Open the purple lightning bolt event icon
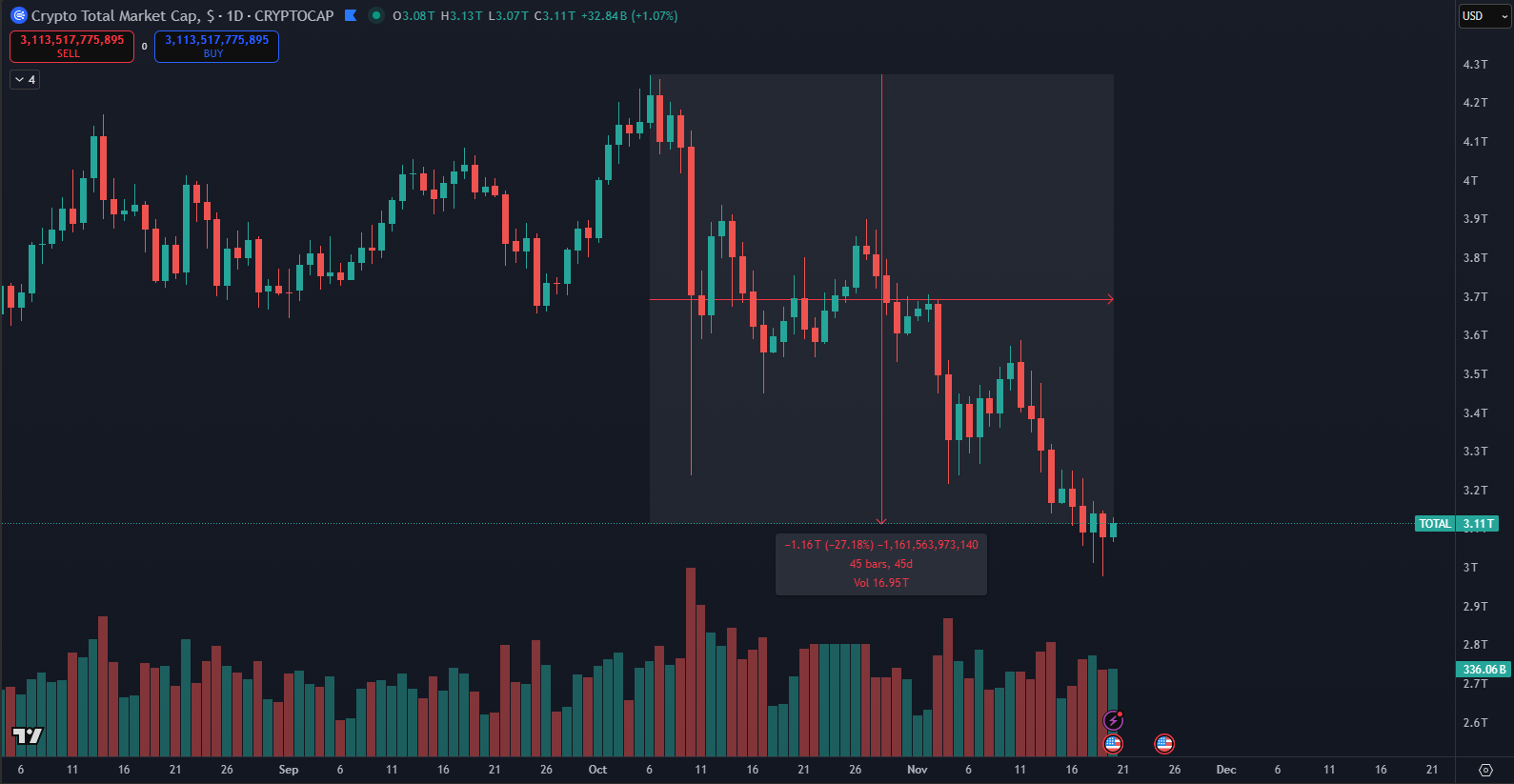The width and height of the screenshot is (1514, 784). [1113, 720]
